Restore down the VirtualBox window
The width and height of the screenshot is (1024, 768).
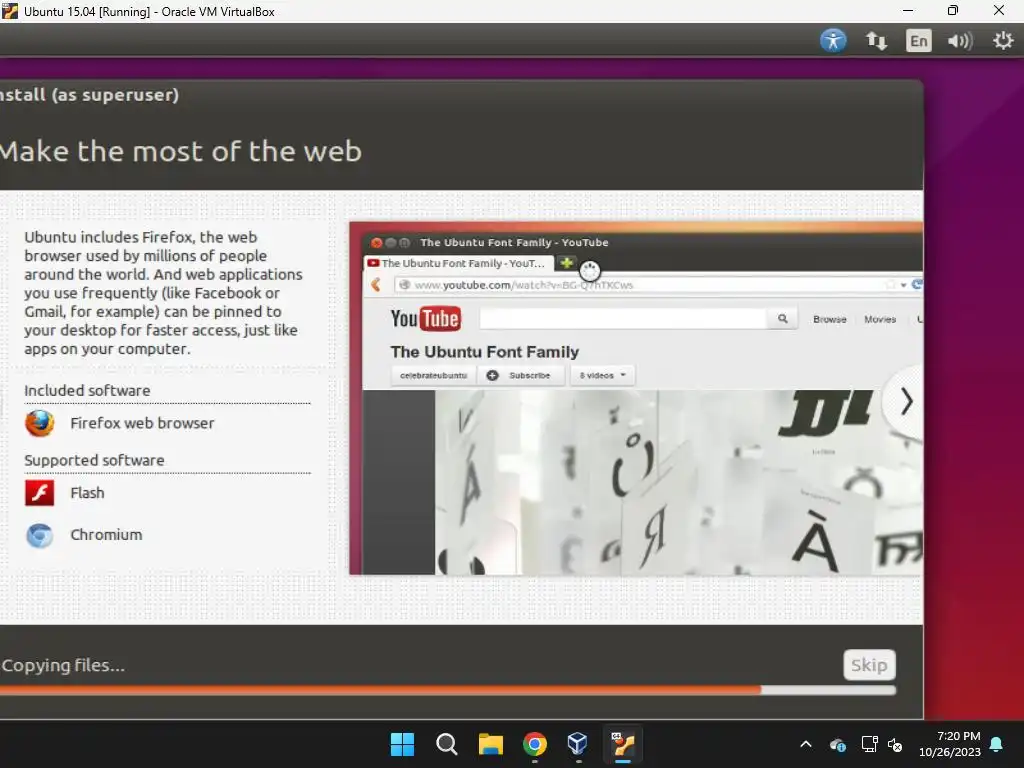click(953, 10)
